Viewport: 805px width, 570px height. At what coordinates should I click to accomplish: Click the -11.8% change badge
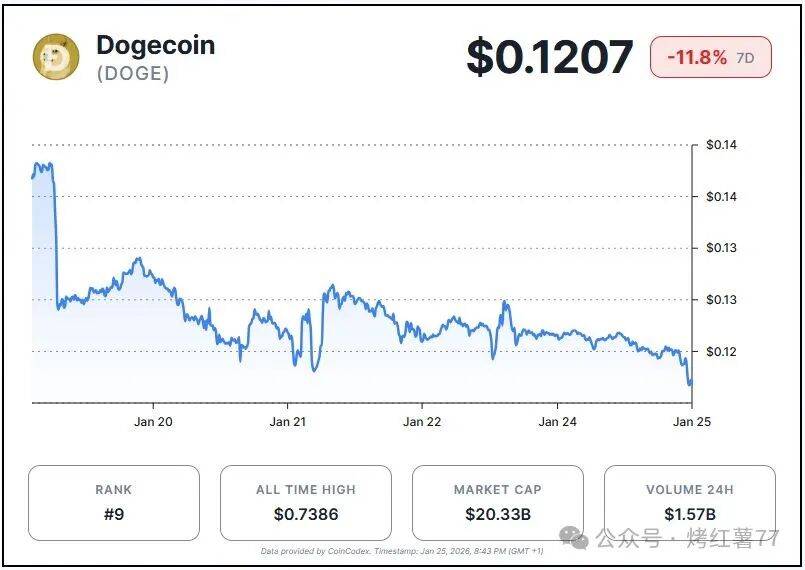pyautogui.click(x=696, y=58)
